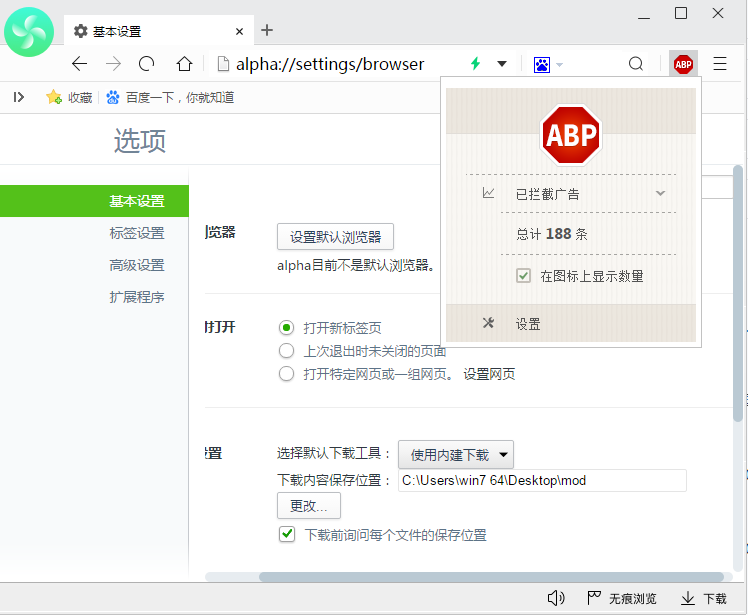Click the 总计 188 条 text
The image size is (748, 615).
click(x=552, y=234)
